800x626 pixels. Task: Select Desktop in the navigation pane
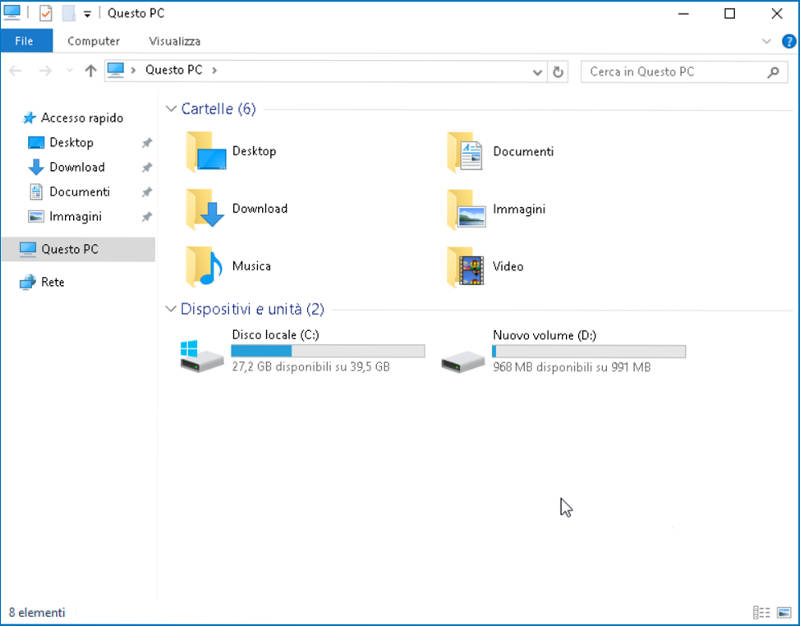60,142
